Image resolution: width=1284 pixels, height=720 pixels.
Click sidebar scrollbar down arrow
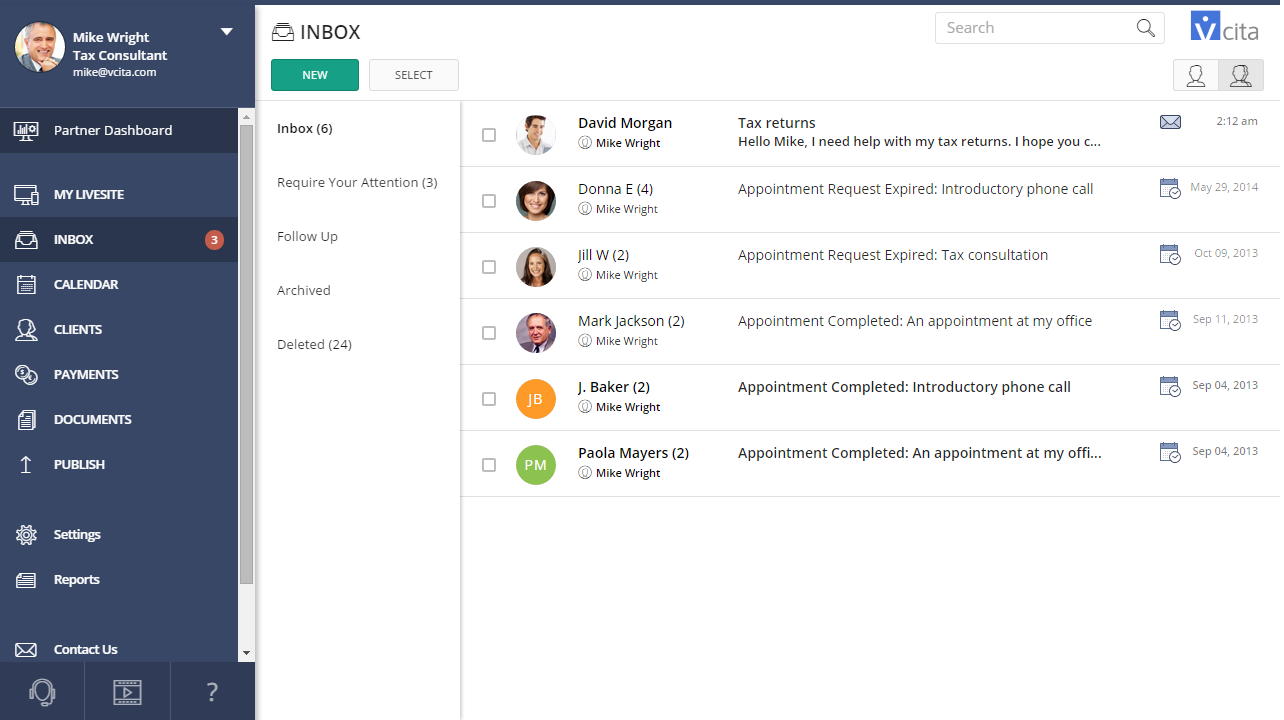point(246,653)
